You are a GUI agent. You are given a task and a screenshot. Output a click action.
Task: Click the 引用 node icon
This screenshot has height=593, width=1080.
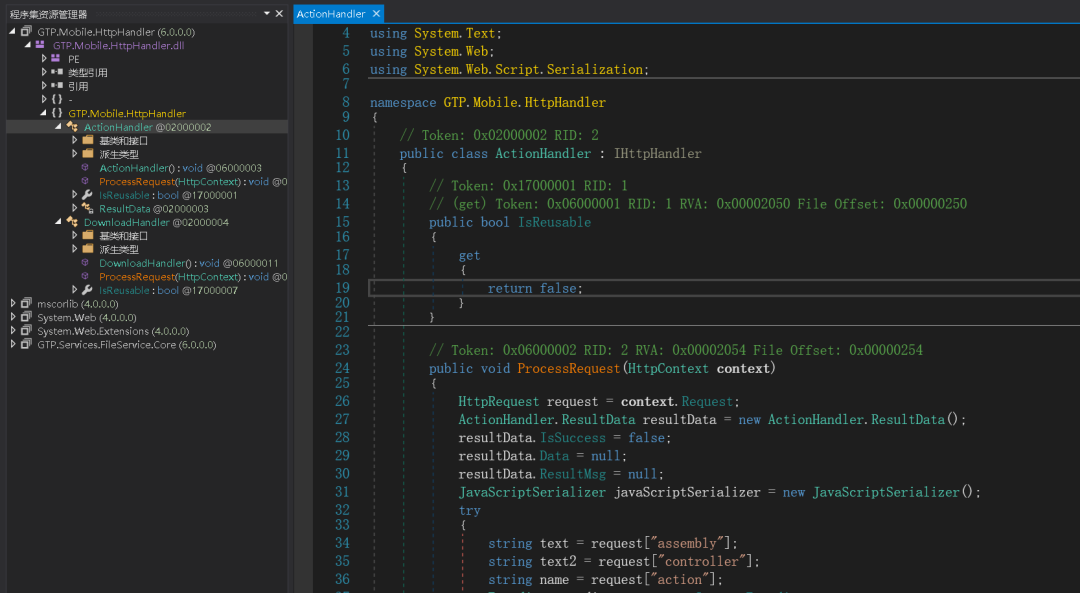point(57,86)
